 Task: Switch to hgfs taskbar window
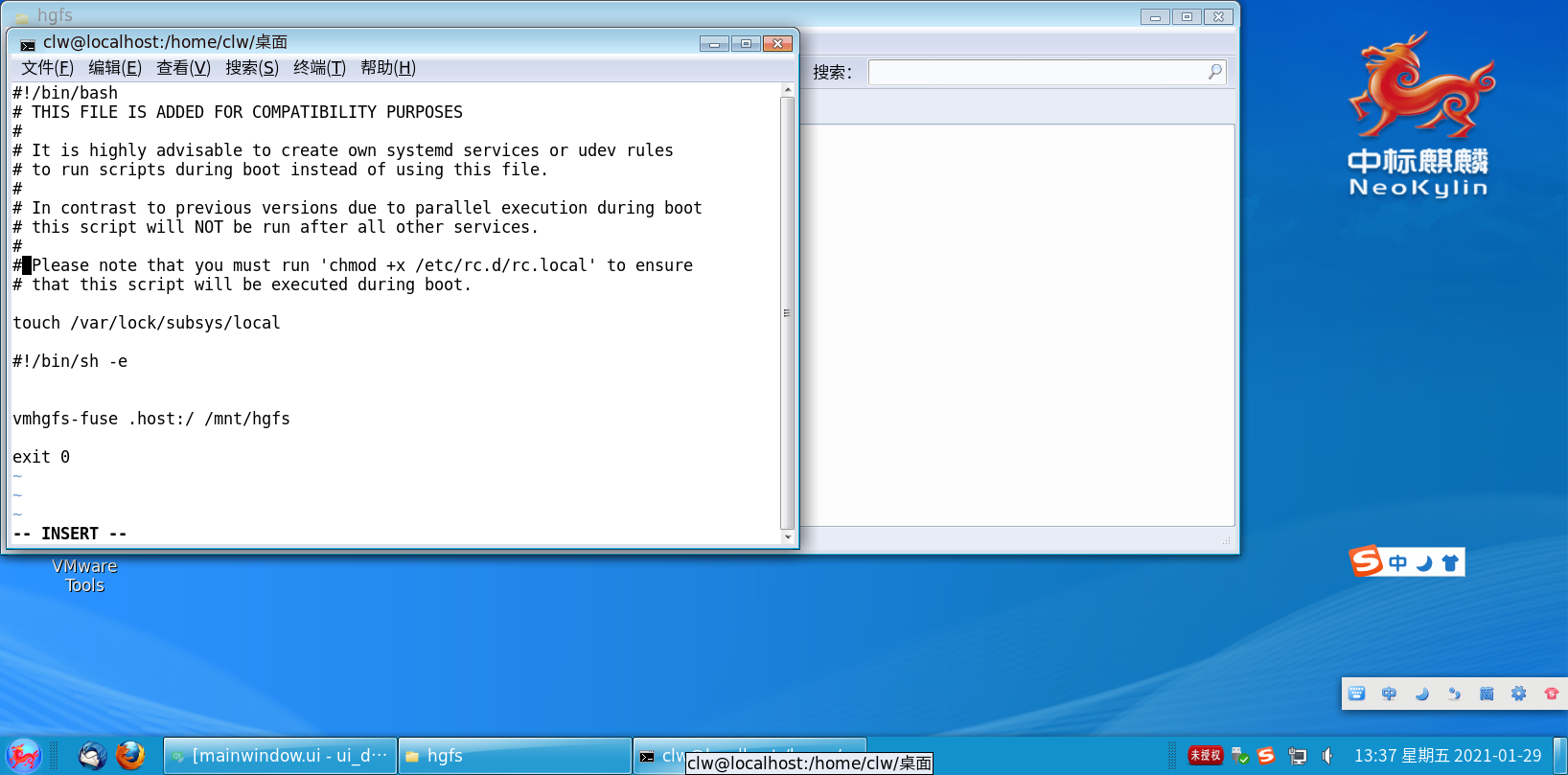(x=515, y=756)
